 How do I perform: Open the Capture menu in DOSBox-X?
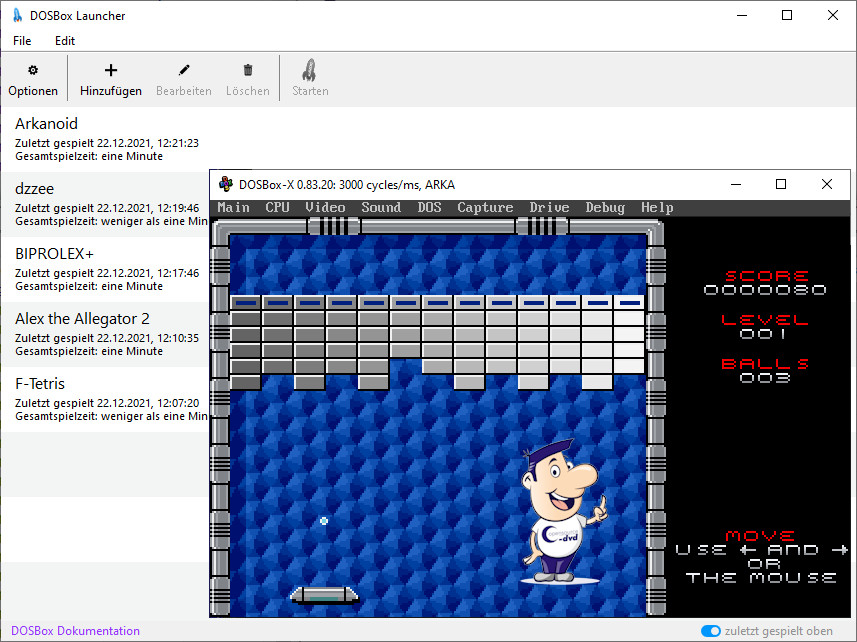point(485,208)
